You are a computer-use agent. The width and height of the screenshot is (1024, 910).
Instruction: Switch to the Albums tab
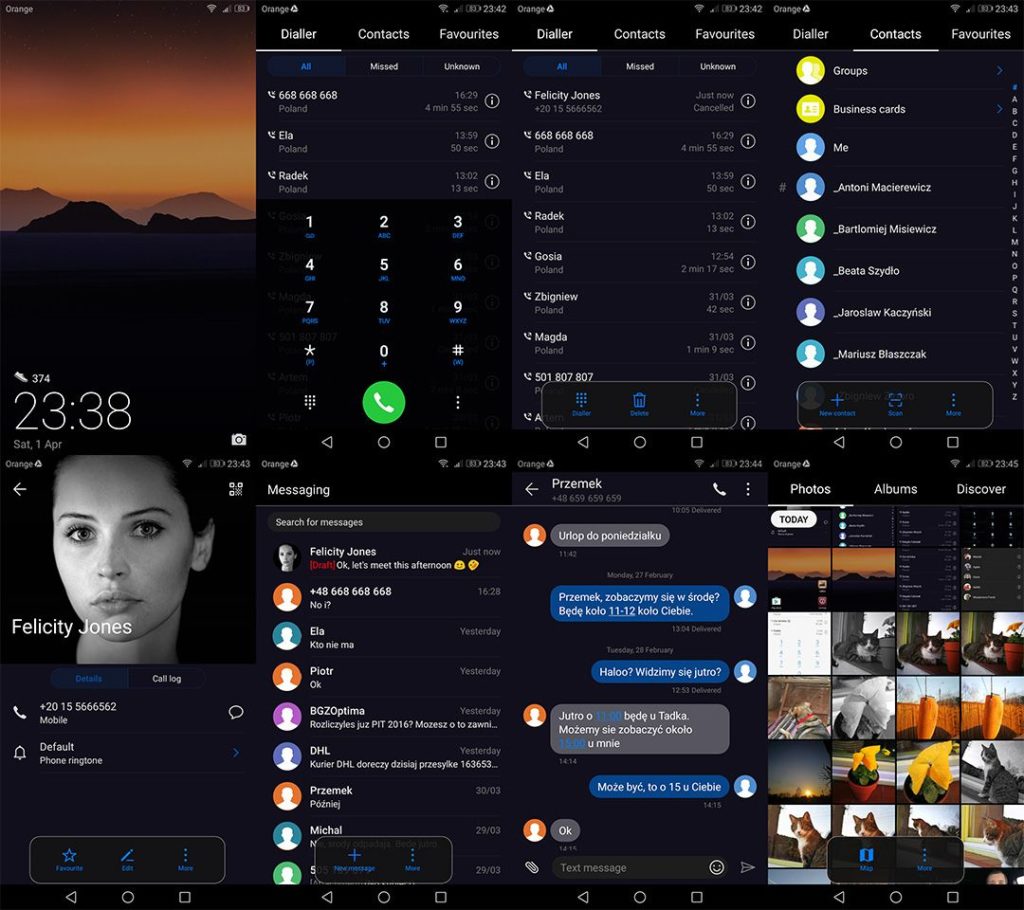tap(895, 489)
